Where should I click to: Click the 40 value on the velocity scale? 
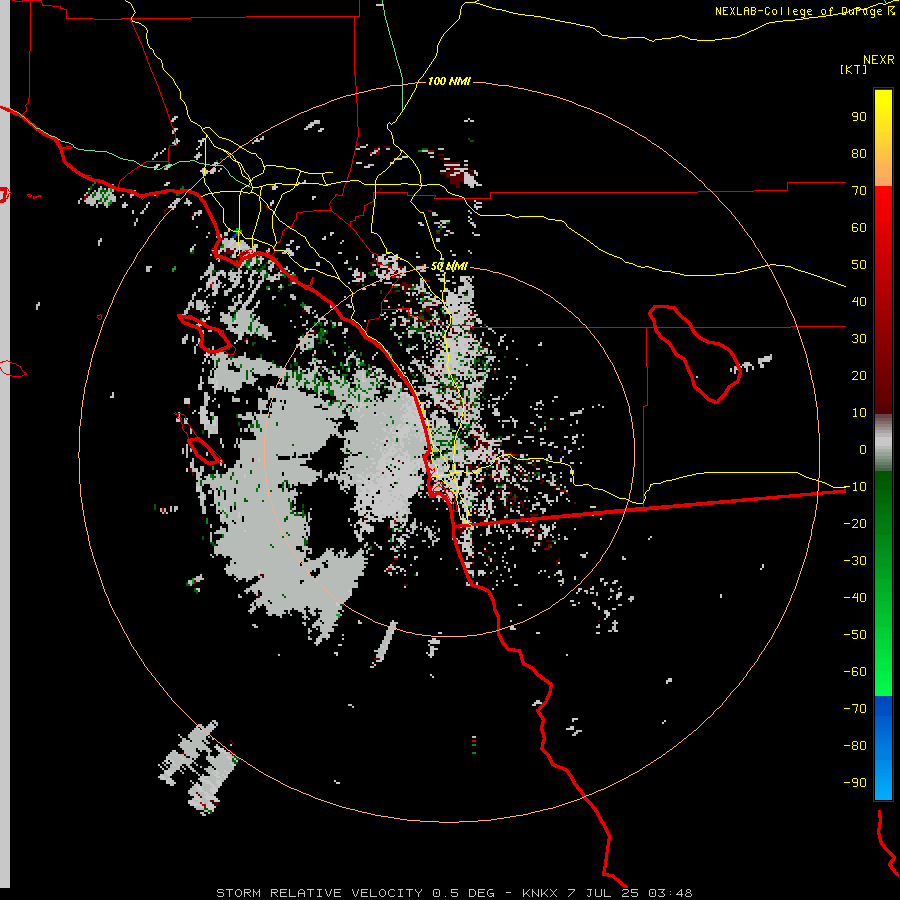tap(859, 302)
